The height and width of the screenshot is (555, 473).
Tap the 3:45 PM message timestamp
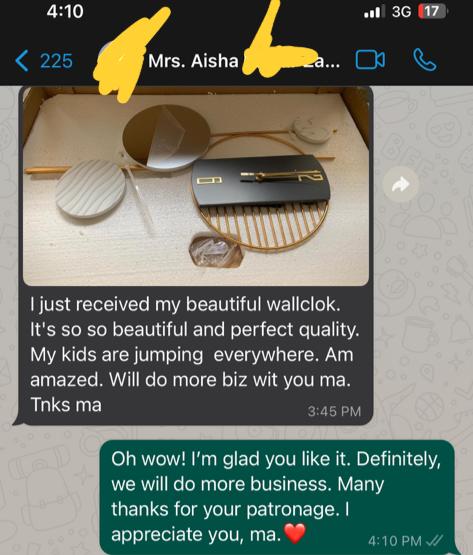click(334, 411)
